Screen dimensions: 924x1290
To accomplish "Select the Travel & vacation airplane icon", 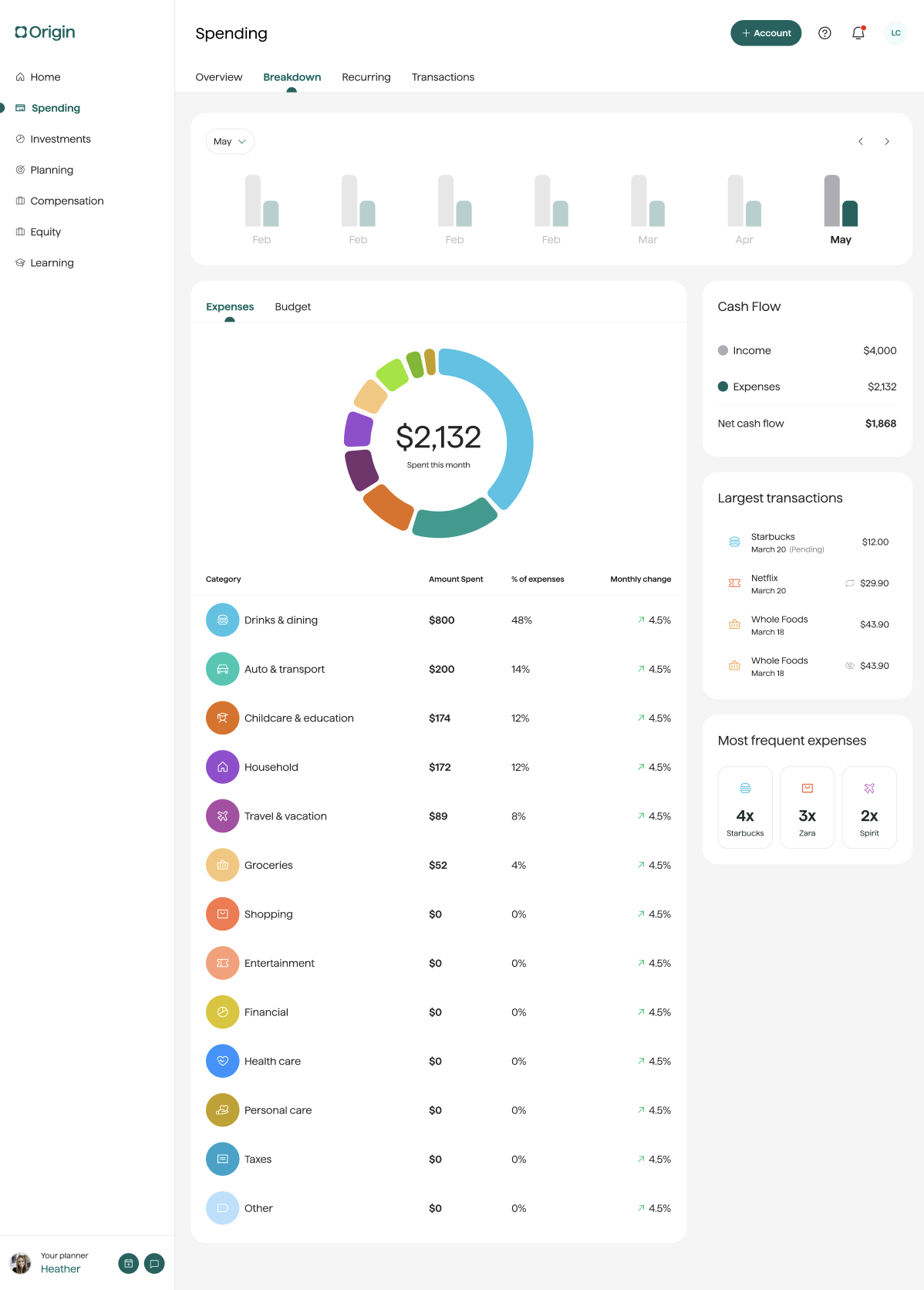I will pos(222,816).
